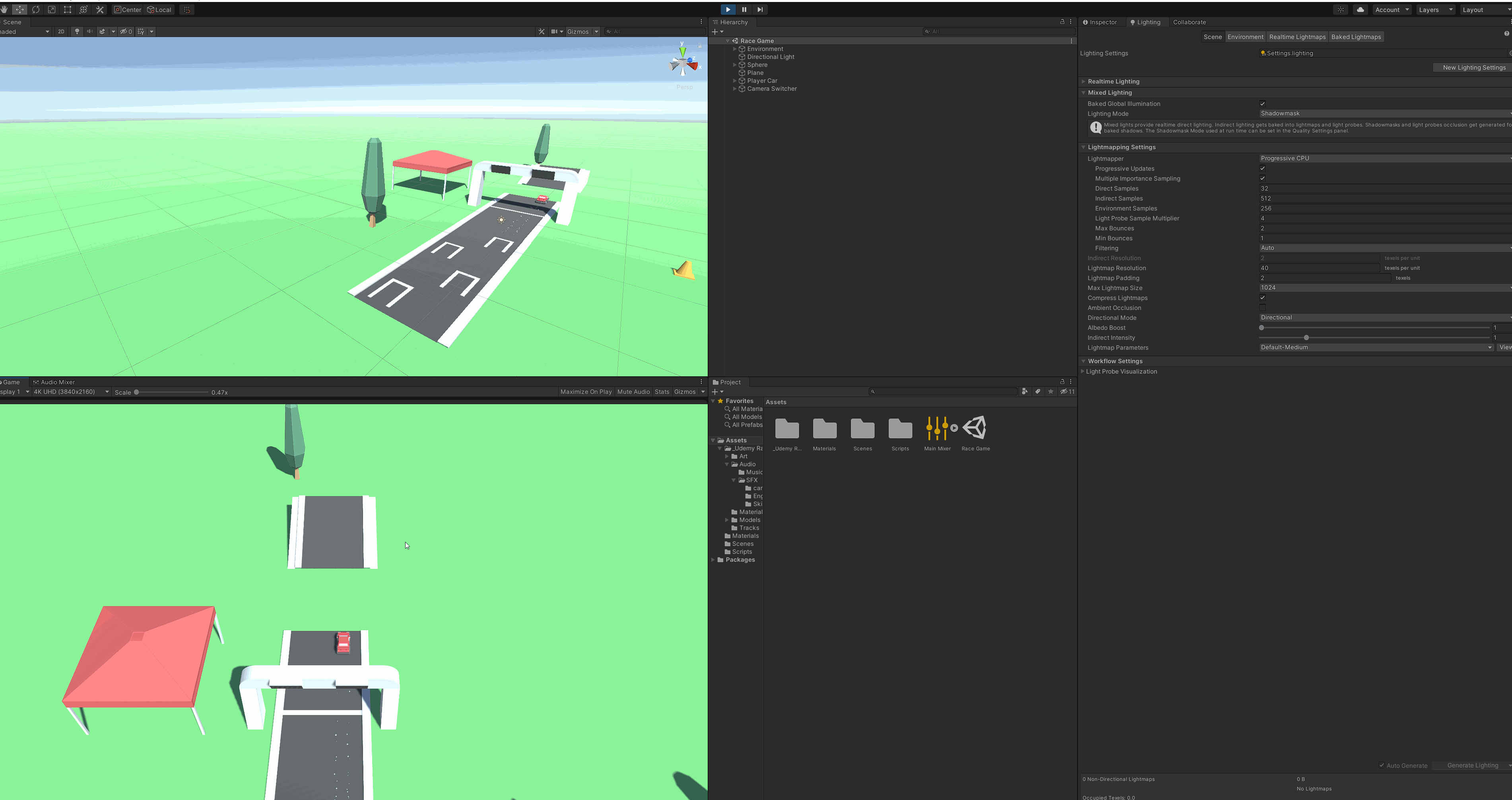Save search star icon in Project panel
Image resolution: width=1512 pixels, height=800 pixels.
1051,391
